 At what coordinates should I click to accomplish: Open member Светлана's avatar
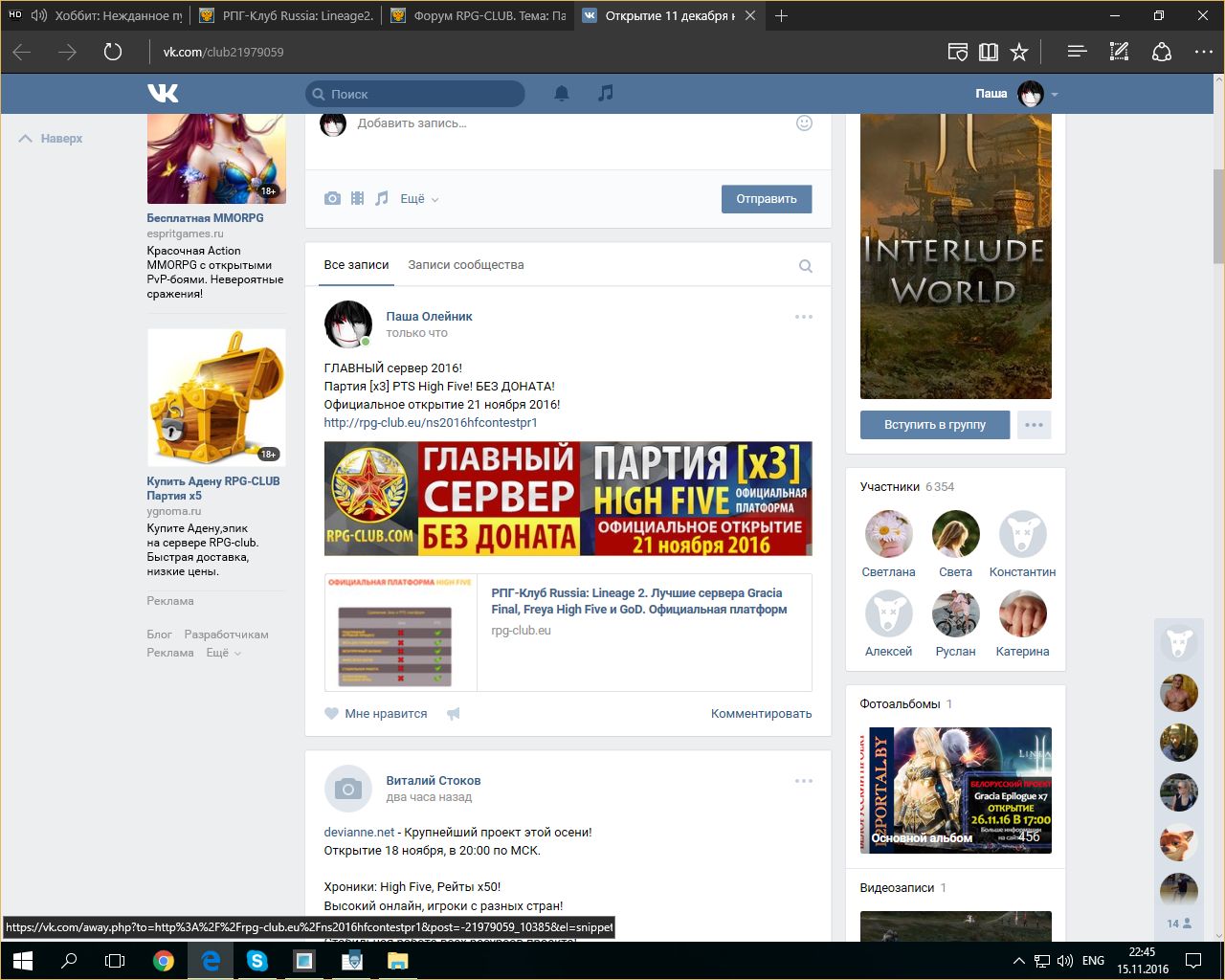pyautogui.click(x=888, y=534)
